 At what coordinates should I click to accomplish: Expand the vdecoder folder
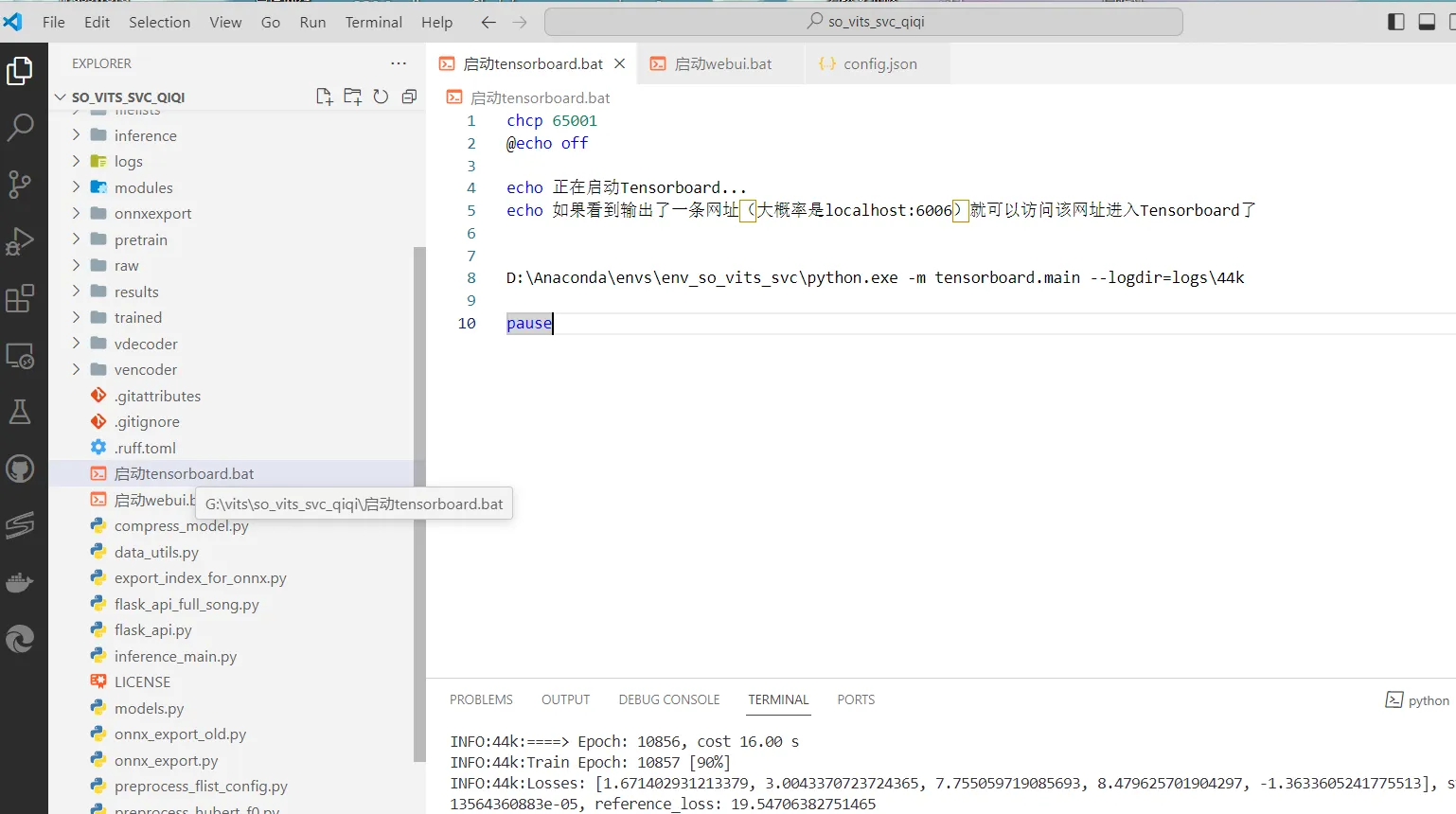pyautogui.click(x=76, y=344)
